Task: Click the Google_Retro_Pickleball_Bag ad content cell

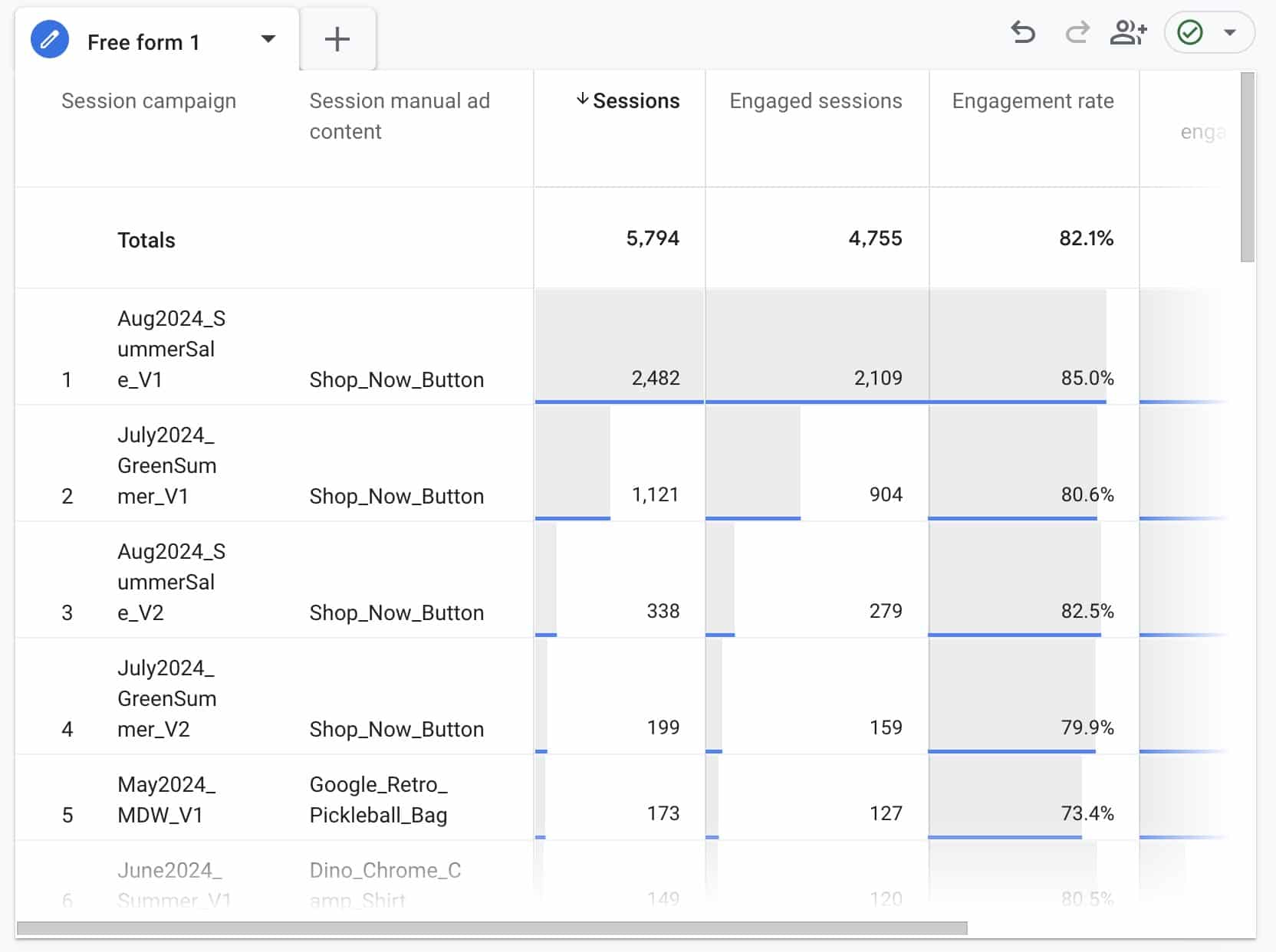Action: 378,799
